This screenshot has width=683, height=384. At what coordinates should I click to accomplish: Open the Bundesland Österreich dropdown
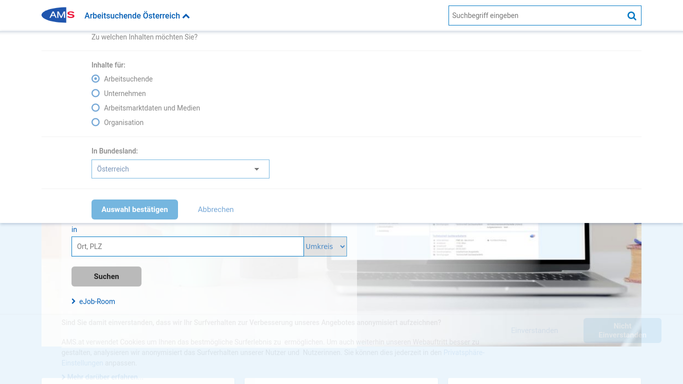tap(180, 169)
